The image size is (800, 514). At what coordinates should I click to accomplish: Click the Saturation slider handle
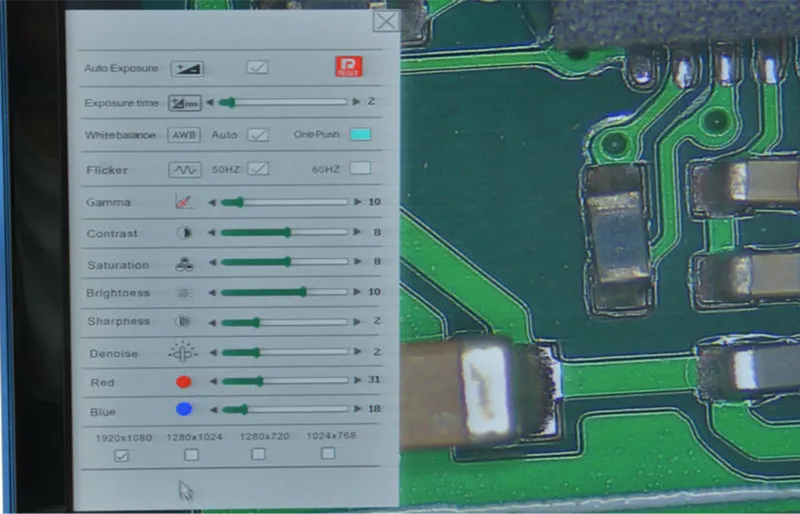pos(288,262)
